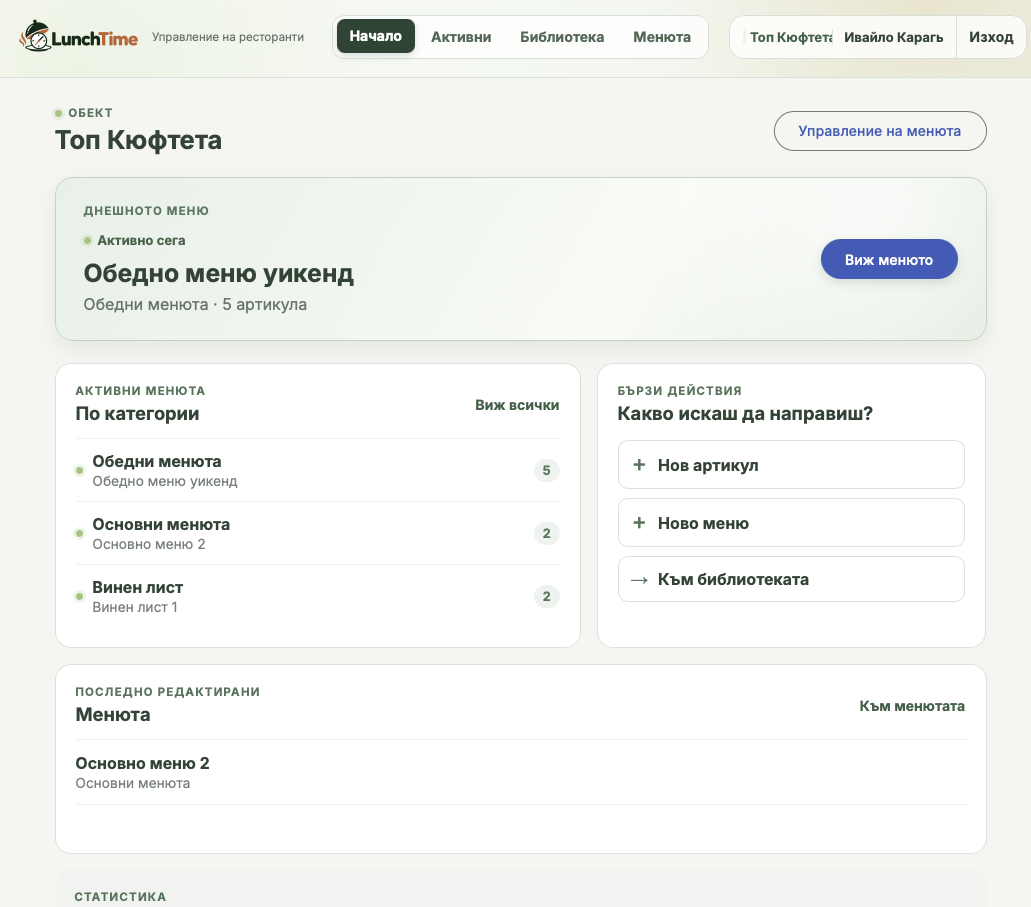Go to Към библиотеката
1031x907 pixels.
point(791,579)
